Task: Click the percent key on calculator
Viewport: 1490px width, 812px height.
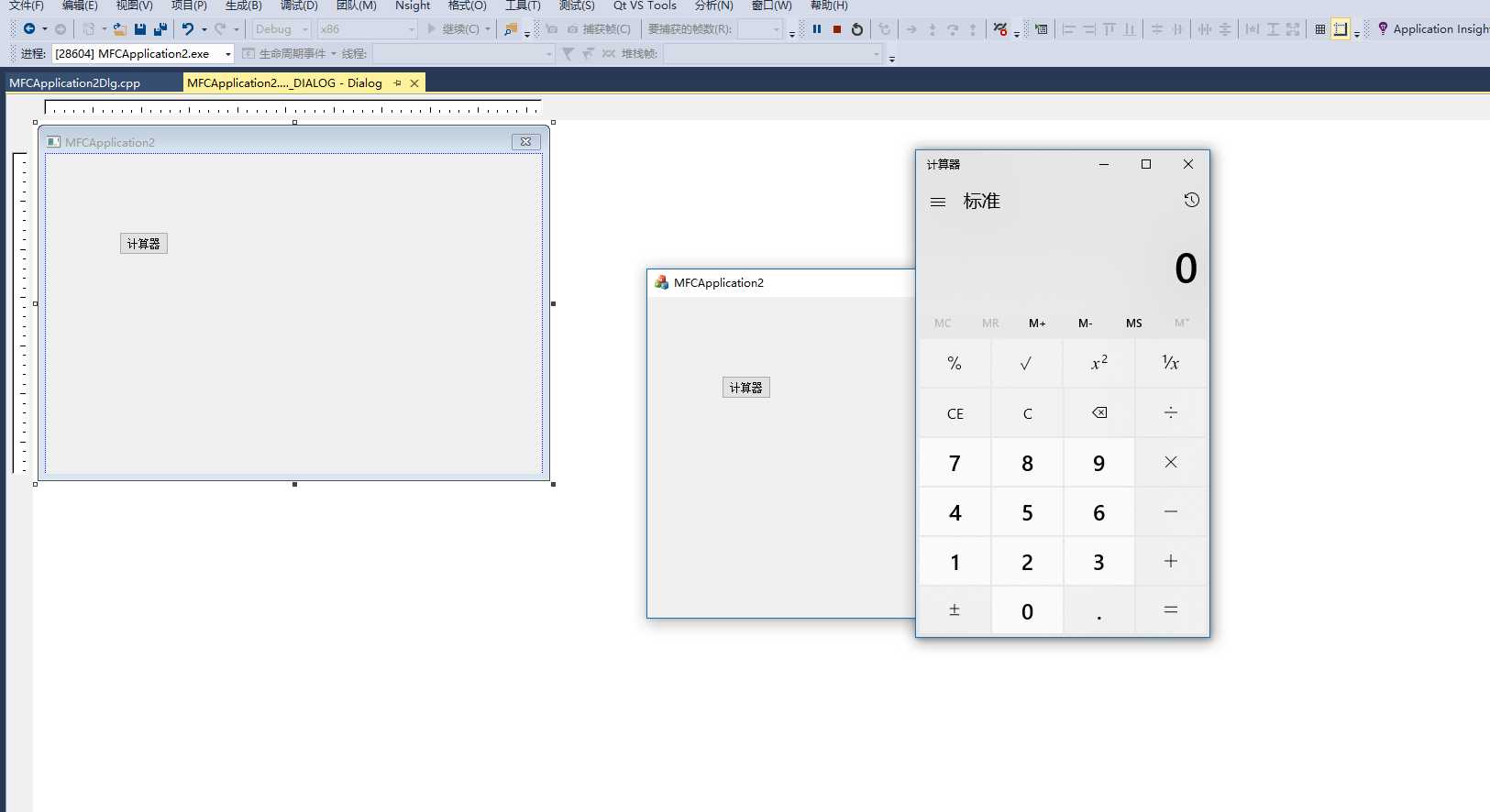Action: coord(955,363)
